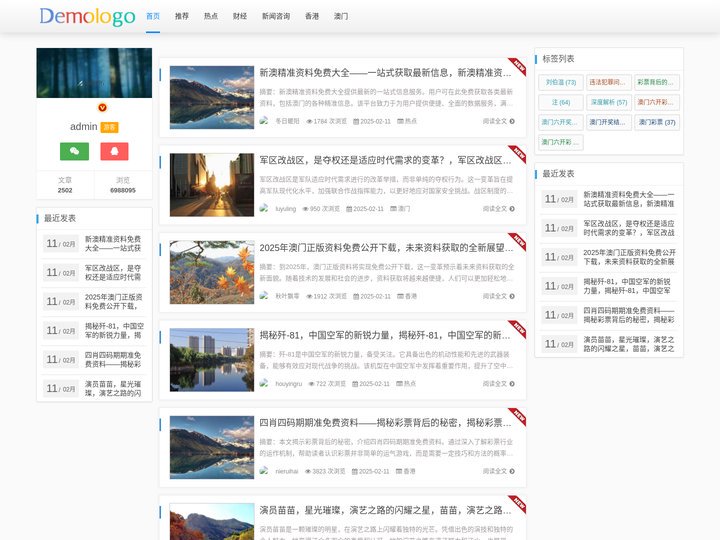Screen dimensions: 720x540
Task: Open the 新闻咨询 navigation item
Action: coord(276,16)
